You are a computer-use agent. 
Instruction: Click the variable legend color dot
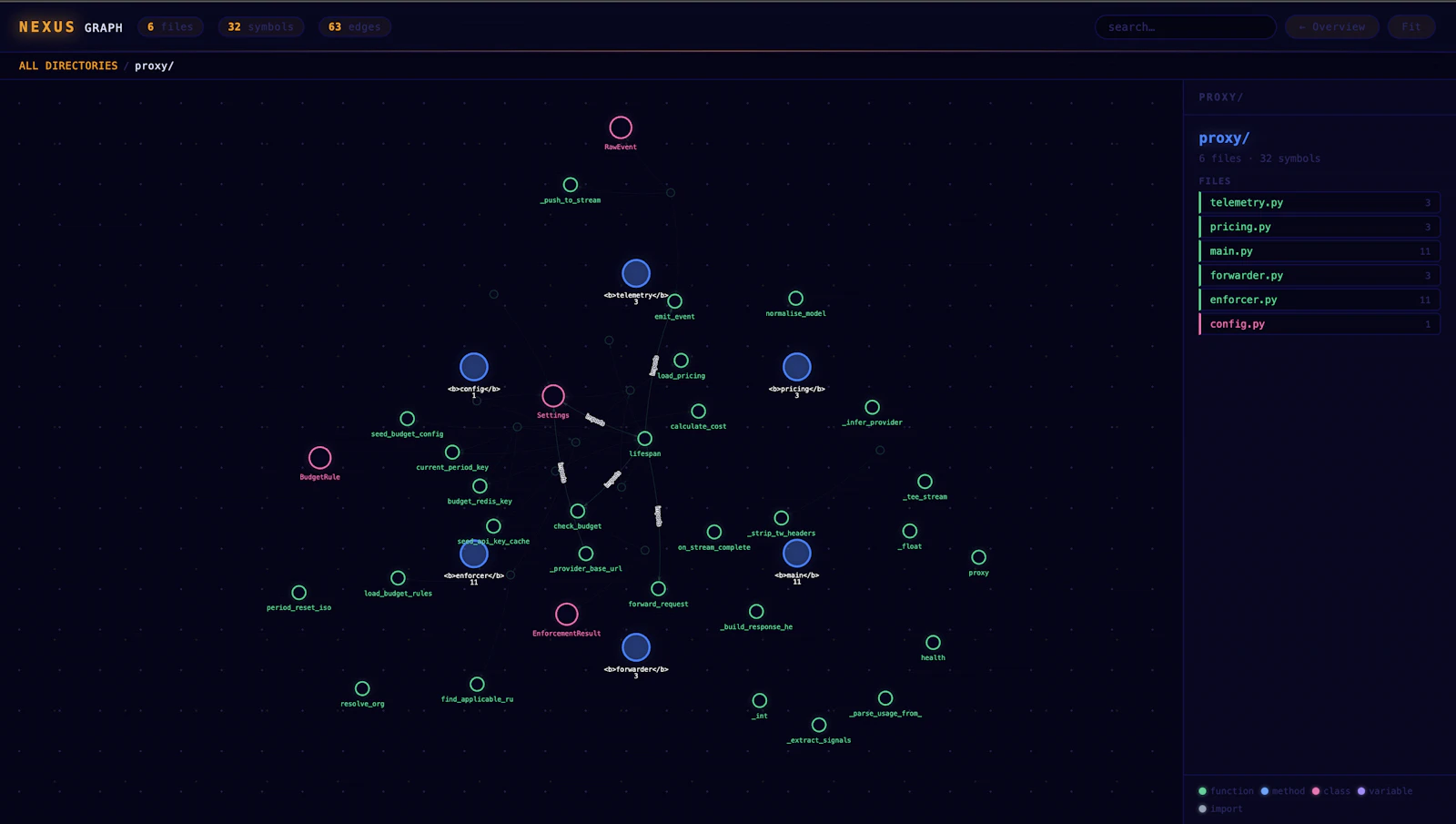(1361, 791)
